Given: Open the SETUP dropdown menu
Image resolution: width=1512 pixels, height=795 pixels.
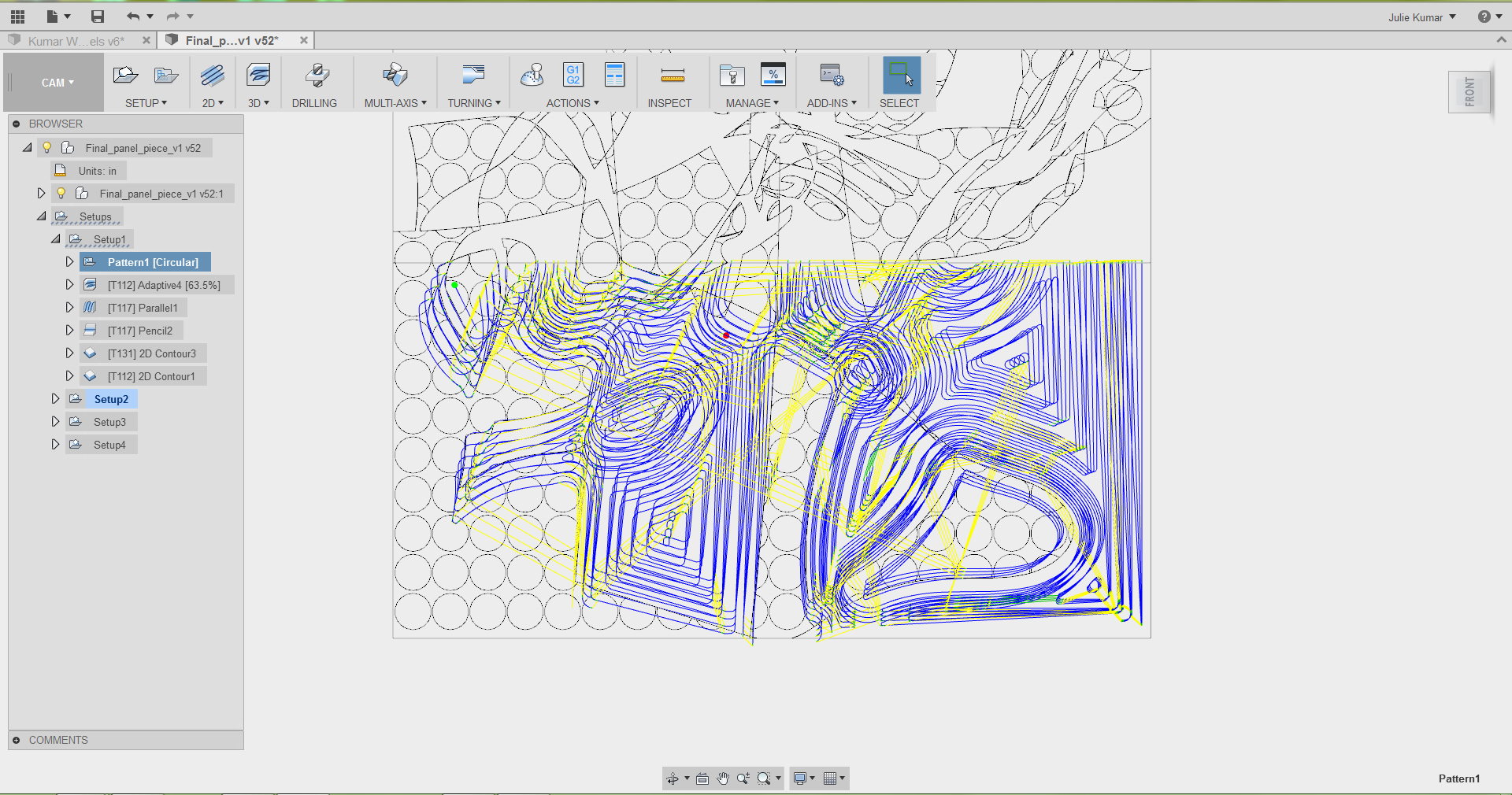Looking at the screenshot, I should tap(146, 103).
